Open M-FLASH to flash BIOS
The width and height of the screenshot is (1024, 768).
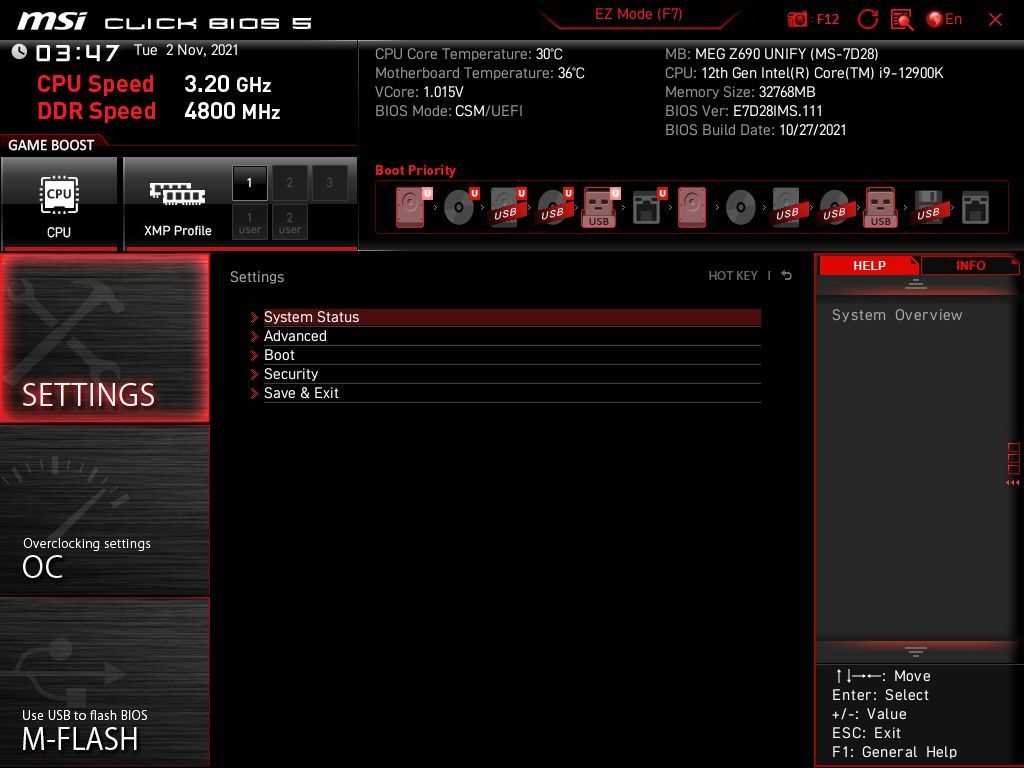pos(104,682)
